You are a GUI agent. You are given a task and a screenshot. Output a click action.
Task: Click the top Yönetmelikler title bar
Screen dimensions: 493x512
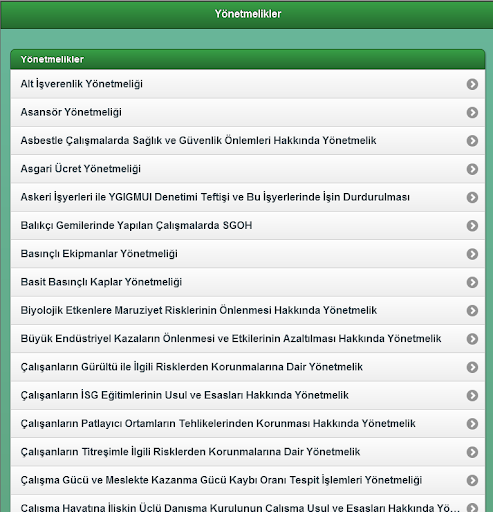pyautogui.click(x=247, y=14)
